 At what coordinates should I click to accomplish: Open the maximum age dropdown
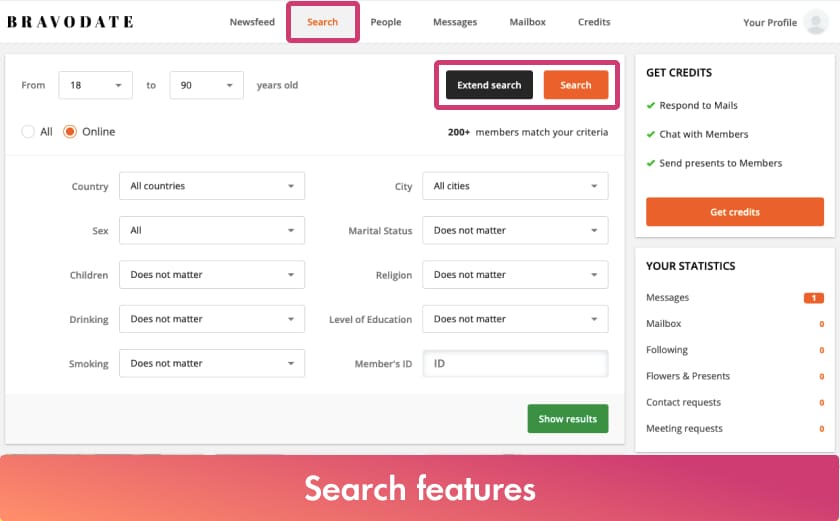pyautogui.click(x=206, y=85)
